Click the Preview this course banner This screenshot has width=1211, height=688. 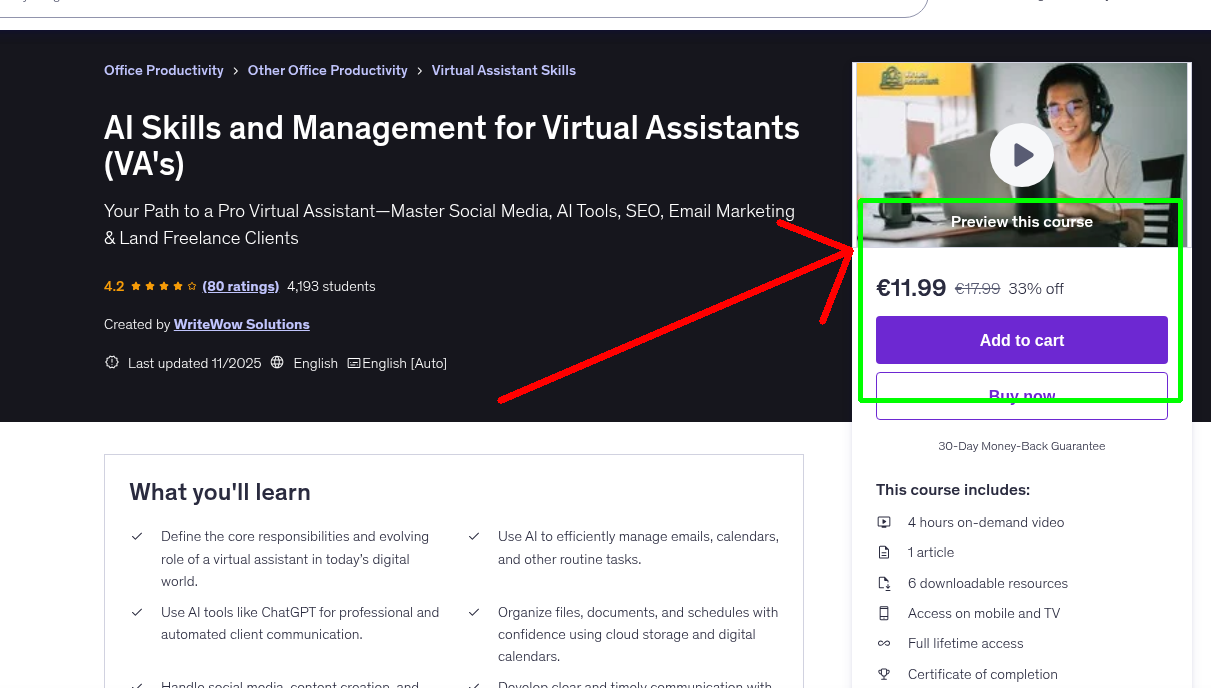[x=1021, y=222]
